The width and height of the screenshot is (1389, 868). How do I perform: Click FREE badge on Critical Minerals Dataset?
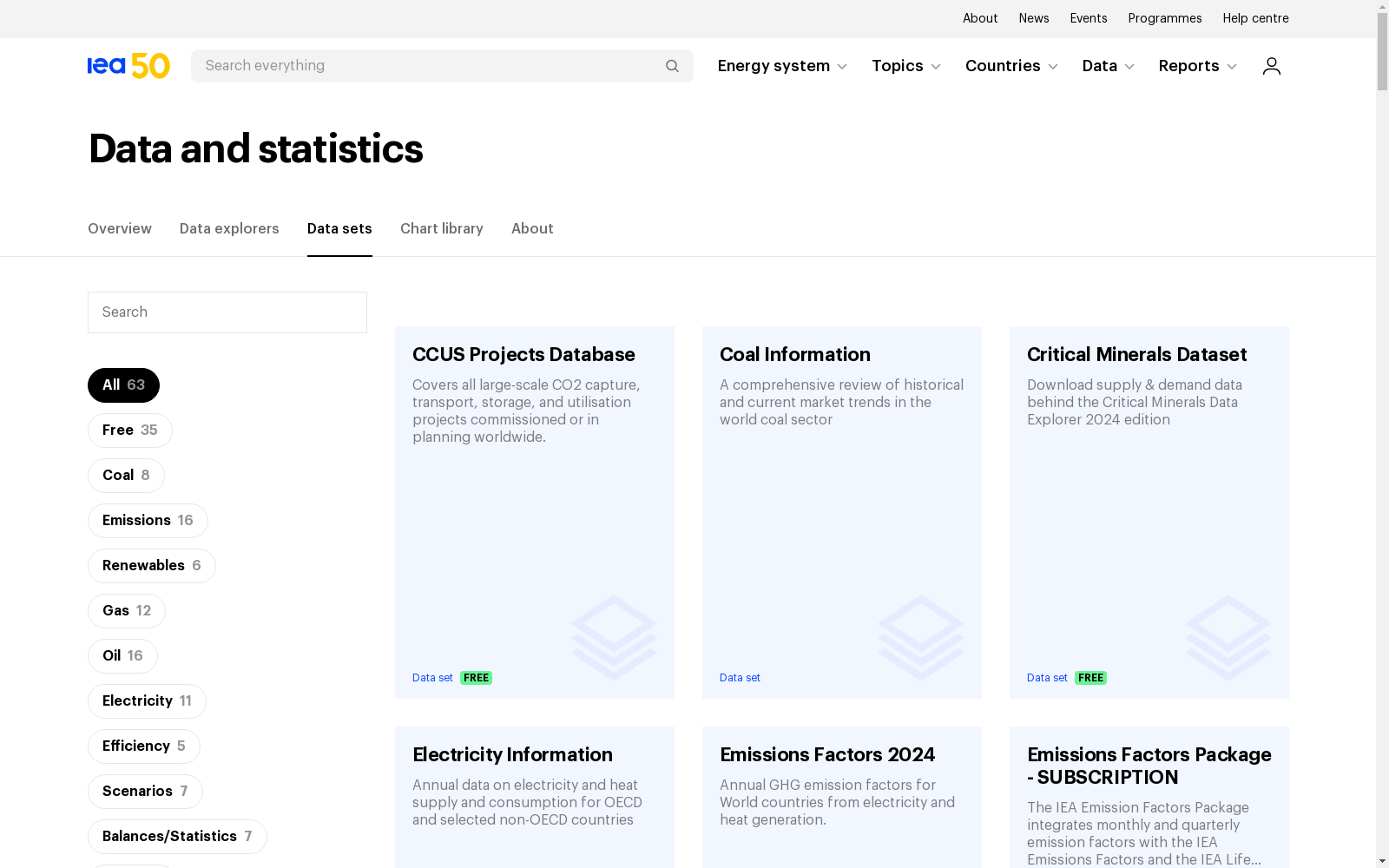click(x=1090, y=678)
